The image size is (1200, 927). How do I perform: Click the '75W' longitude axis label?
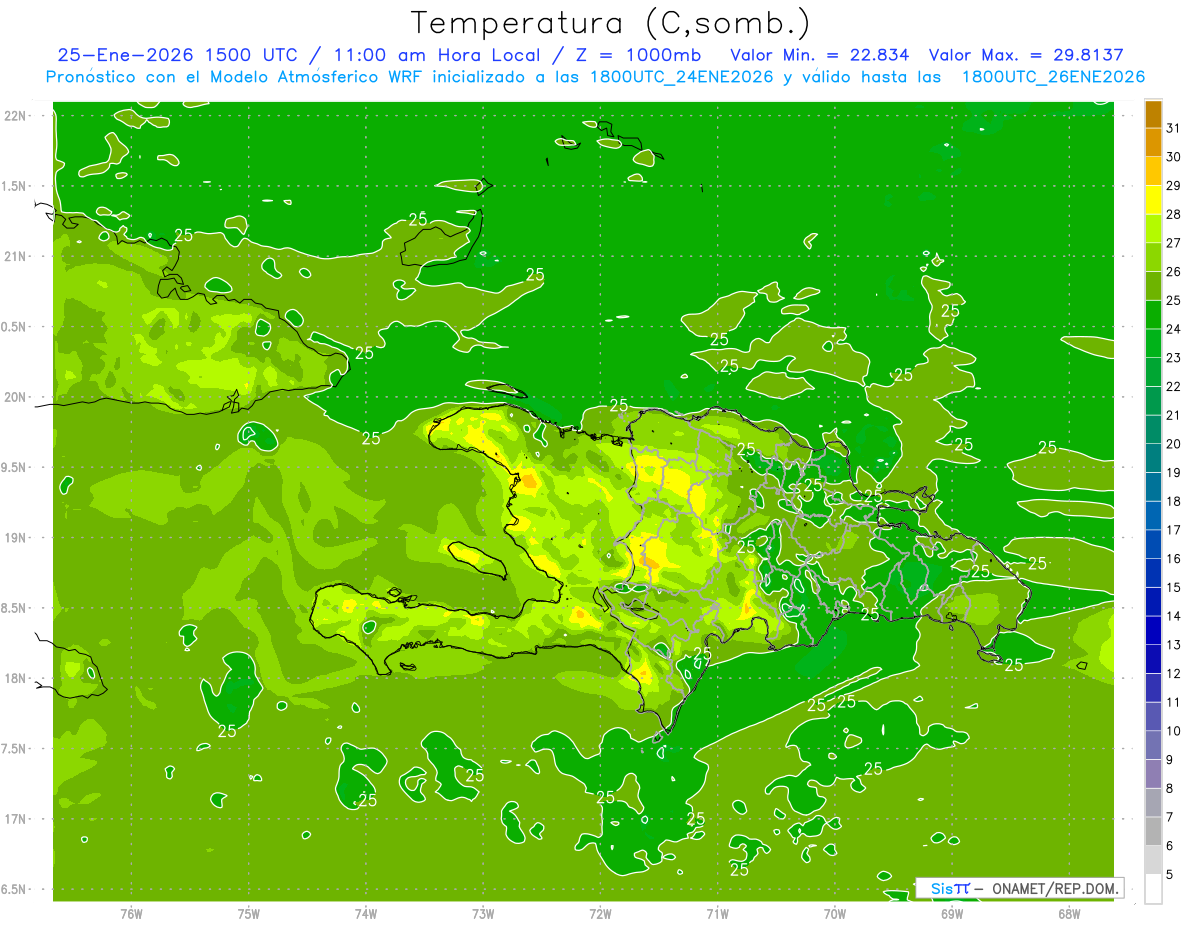click(248, 914)
